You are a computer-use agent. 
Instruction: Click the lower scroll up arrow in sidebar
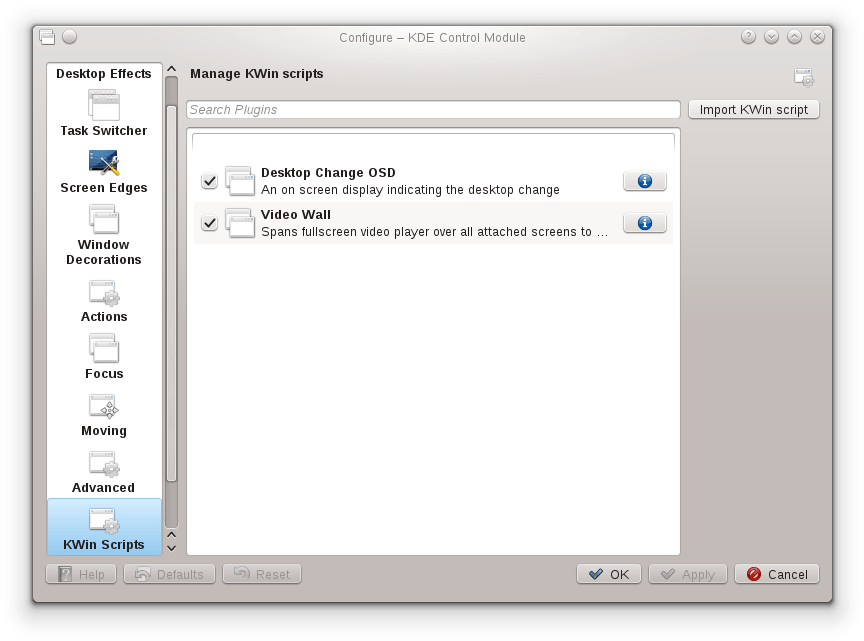pyautogui.click(x=171, y=535)
